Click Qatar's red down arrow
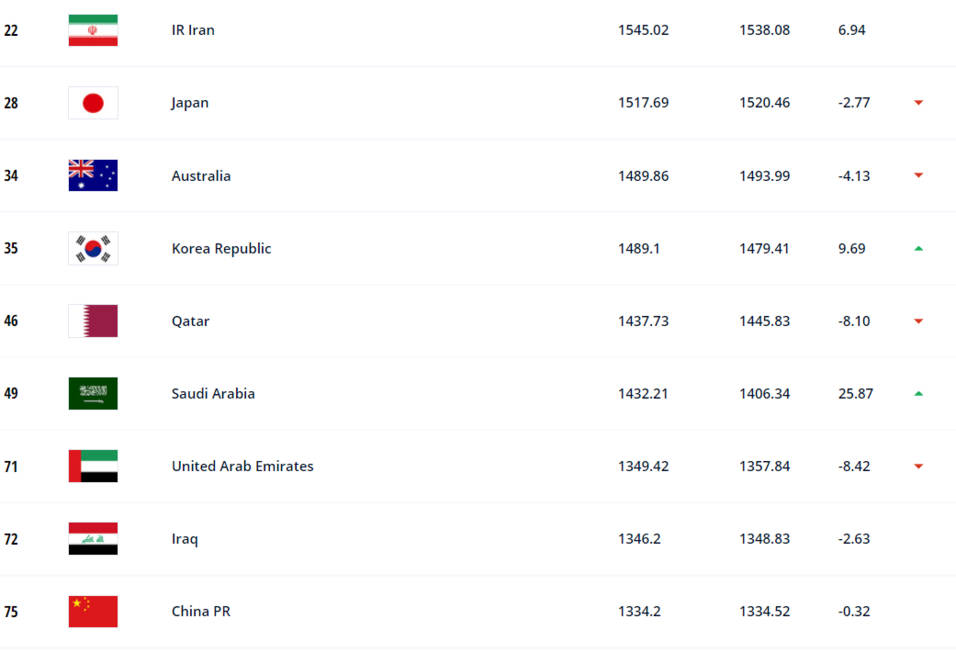This screenshot has height=666, width=956. click(x=918, y=321)
